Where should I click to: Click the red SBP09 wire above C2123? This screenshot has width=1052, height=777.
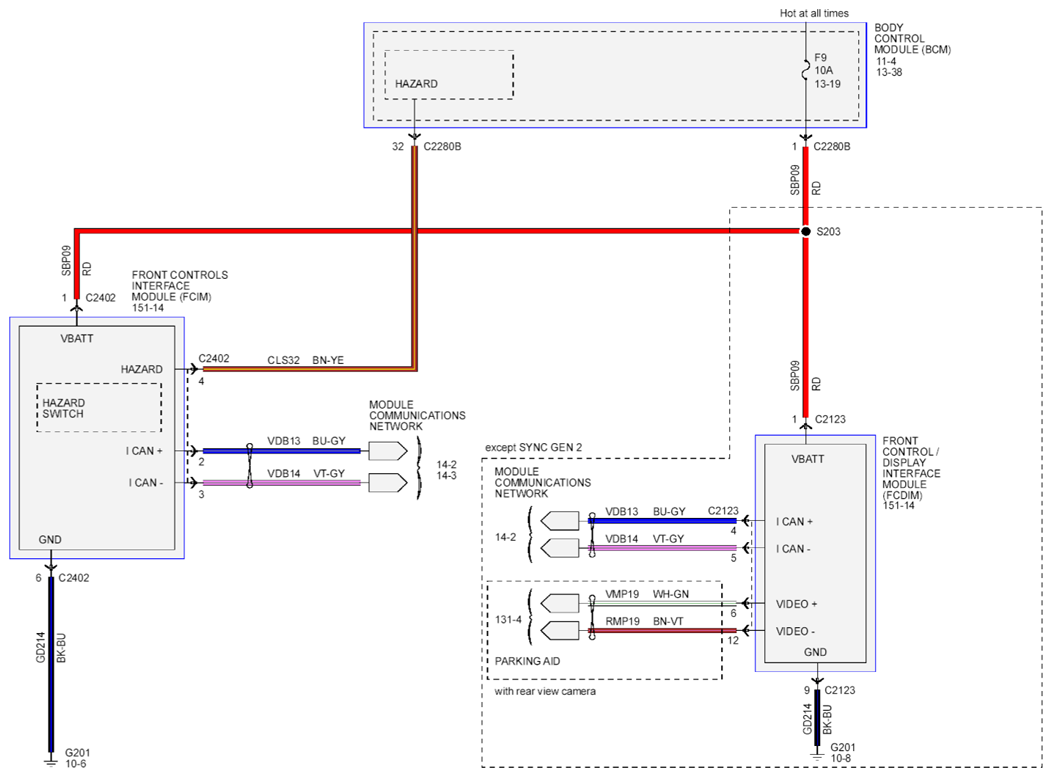805,330
